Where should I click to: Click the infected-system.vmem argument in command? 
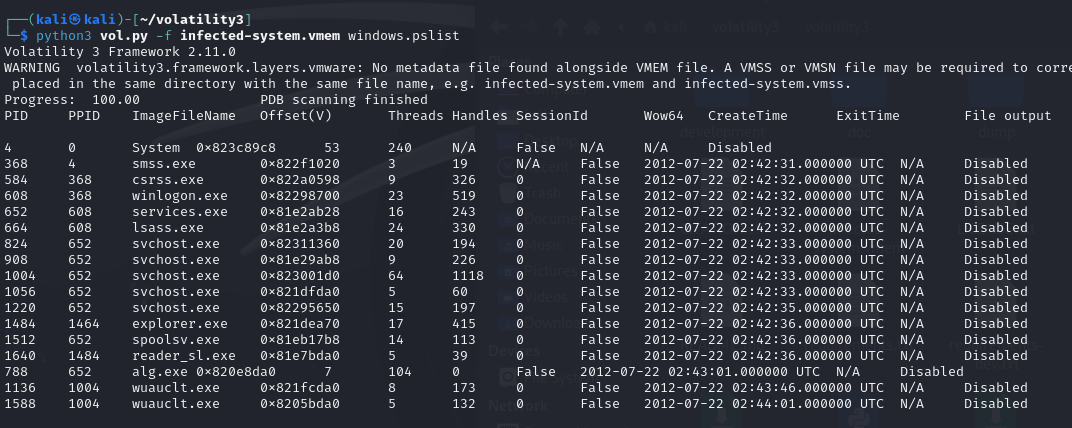click(260, 36)
